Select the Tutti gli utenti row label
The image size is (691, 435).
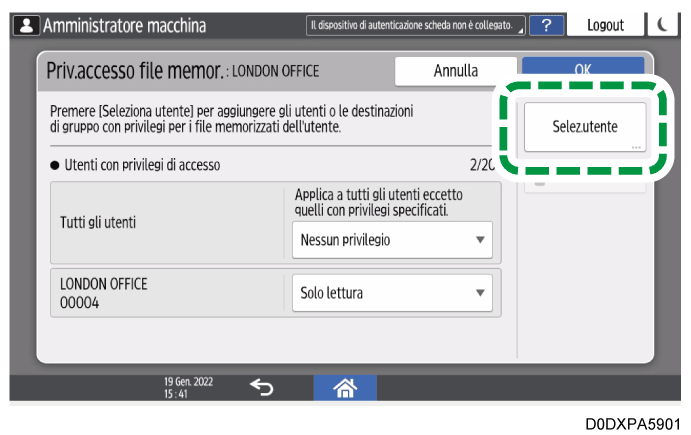[x=98, y=223]
